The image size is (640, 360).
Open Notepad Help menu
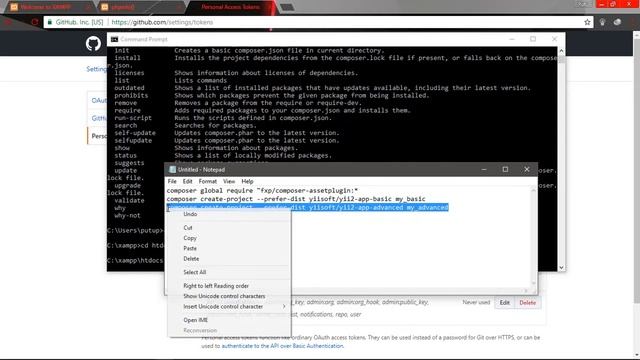pyautogui.click(x=247, y=181)
